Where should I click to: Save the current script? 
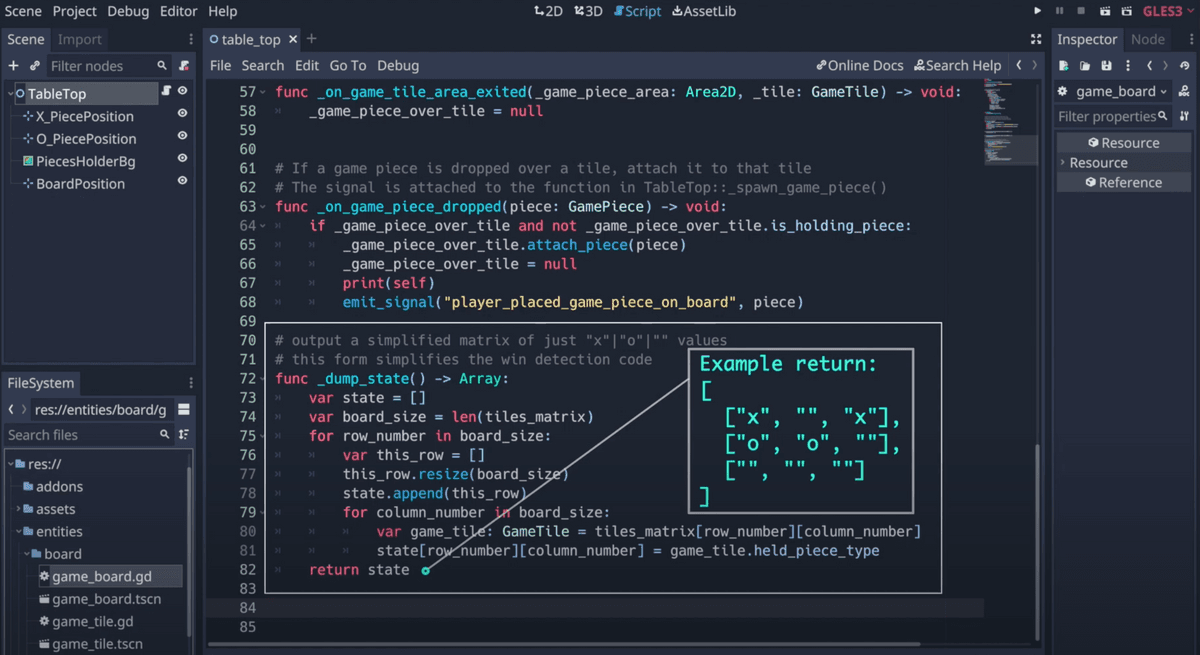(x=220, y=65)
